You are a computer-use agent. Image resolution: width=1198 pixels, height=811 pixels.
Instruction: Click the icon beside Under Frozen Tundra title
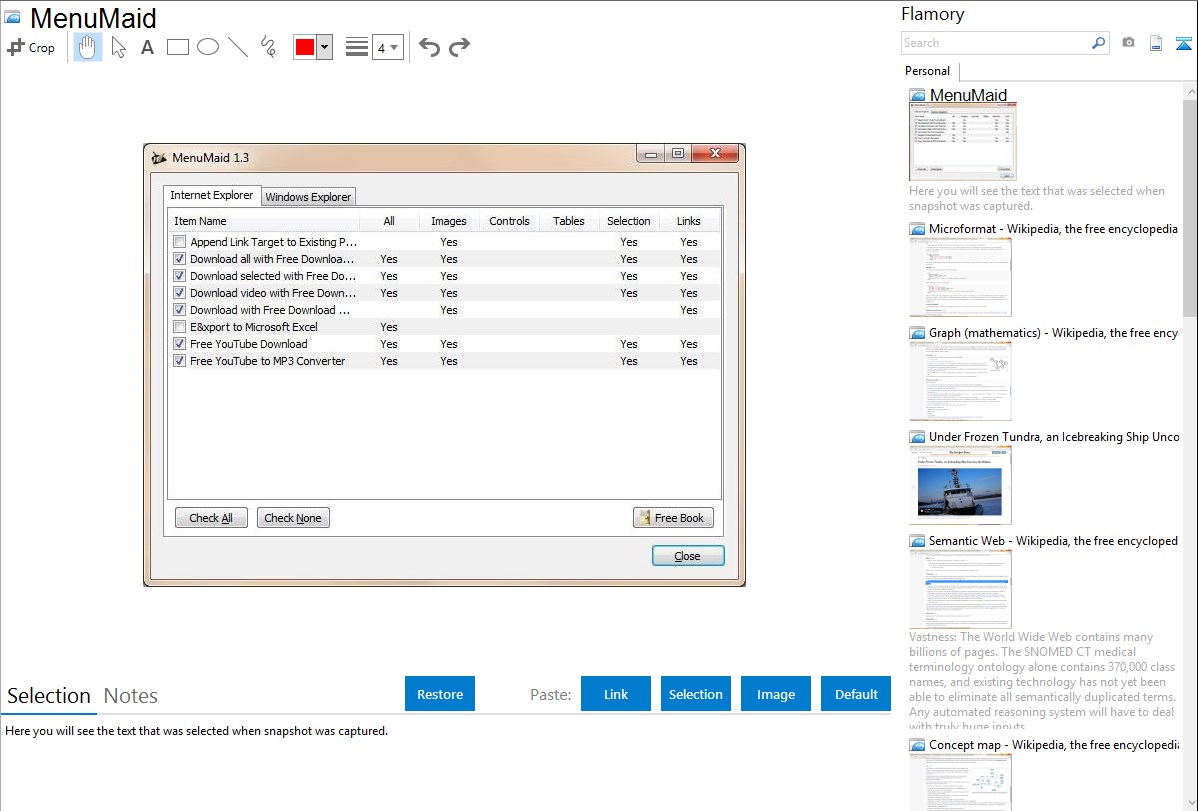point(918,437)
